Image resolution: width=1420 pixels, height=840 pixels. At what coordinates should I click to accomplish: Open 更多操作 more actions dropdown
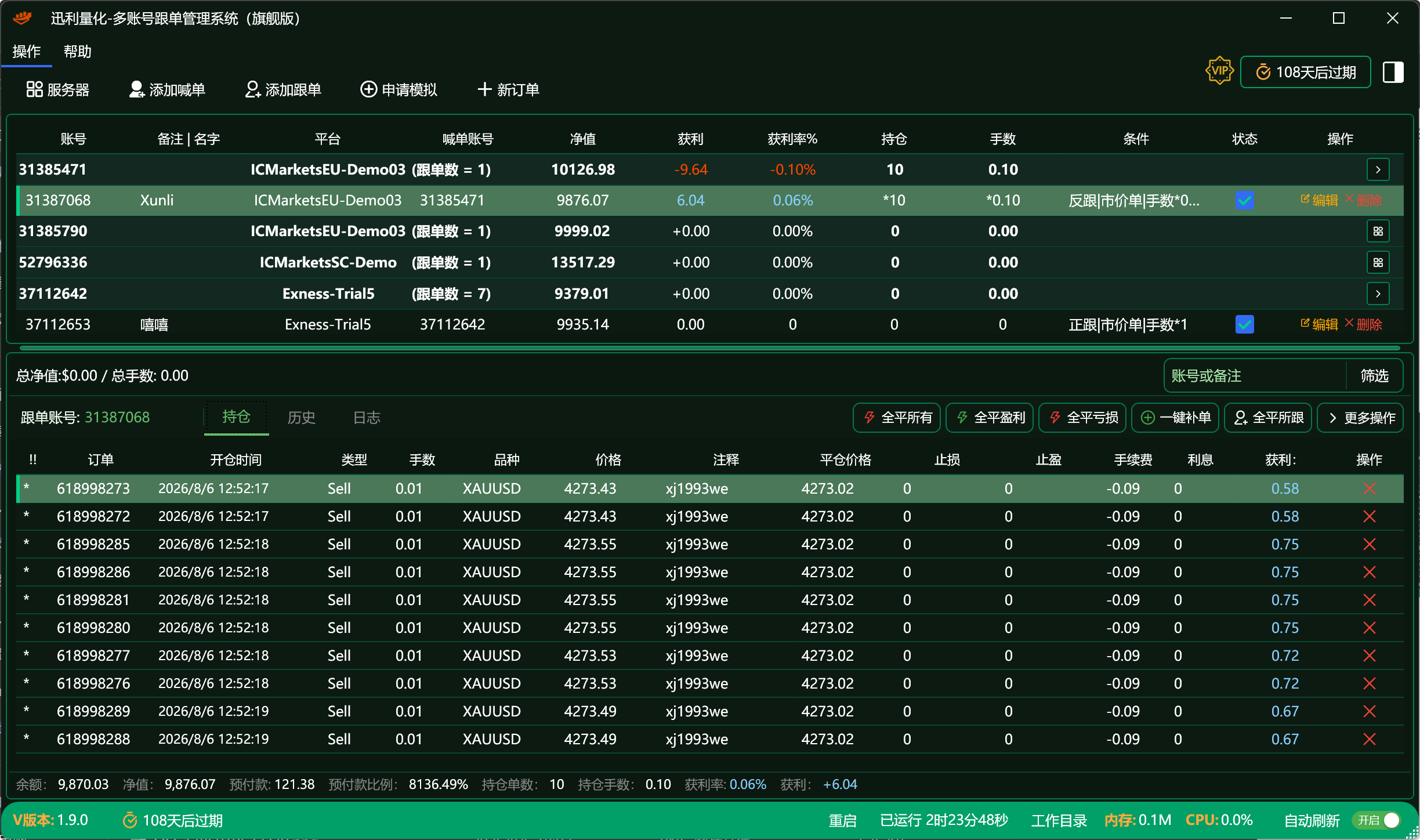pos(1360,418)
